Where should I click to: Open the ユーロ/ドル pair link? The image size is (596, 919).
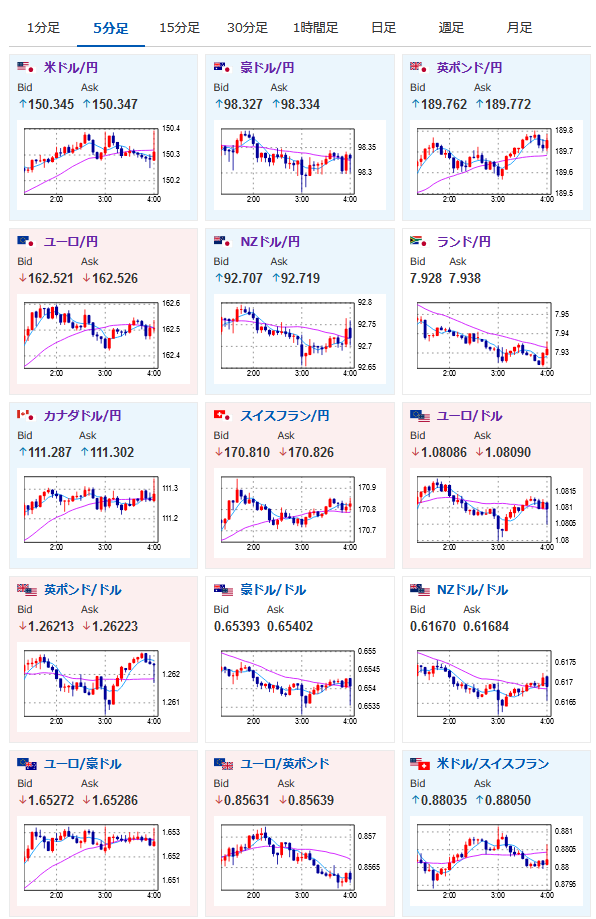[x=469, y=416]
